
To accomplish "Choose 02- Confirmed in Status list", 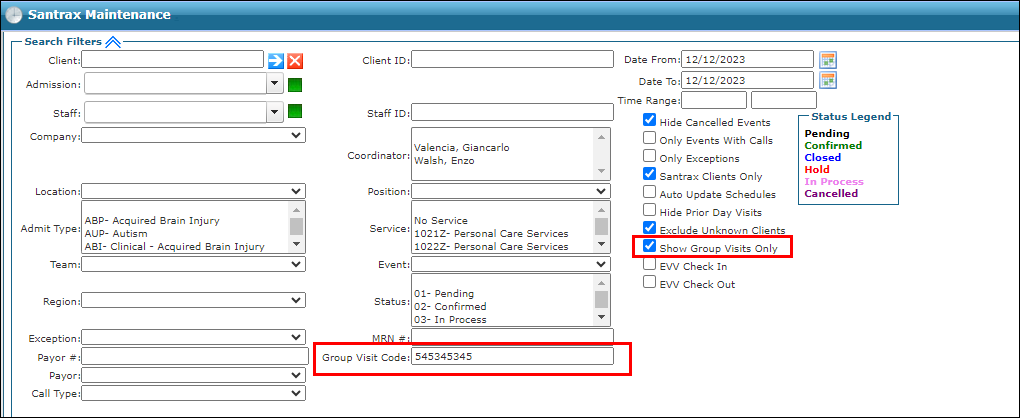I will (450, 306).
